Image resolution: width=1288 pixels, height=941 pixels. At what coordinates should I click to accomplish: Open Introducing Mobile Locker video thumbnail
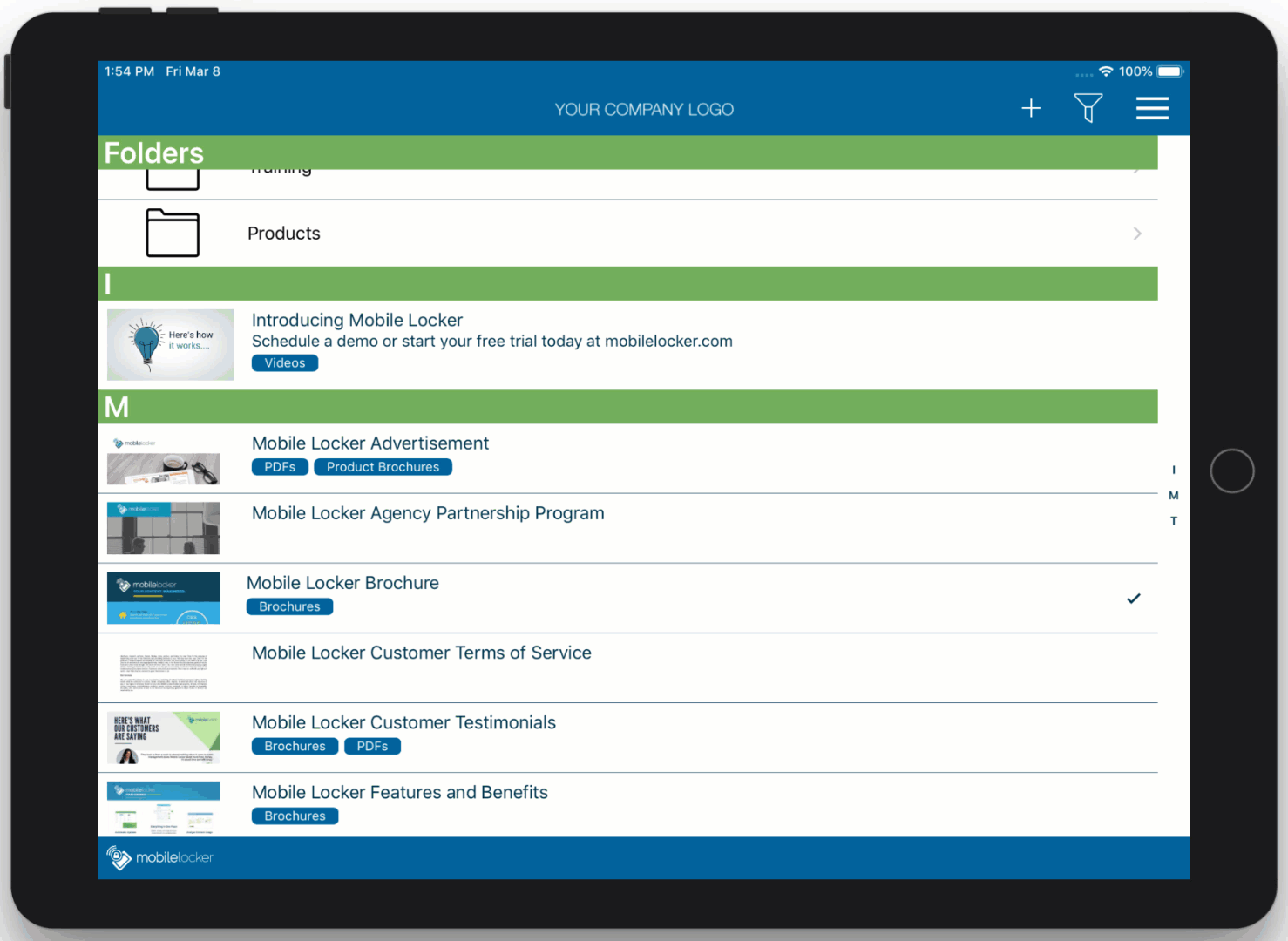[171, 345]
